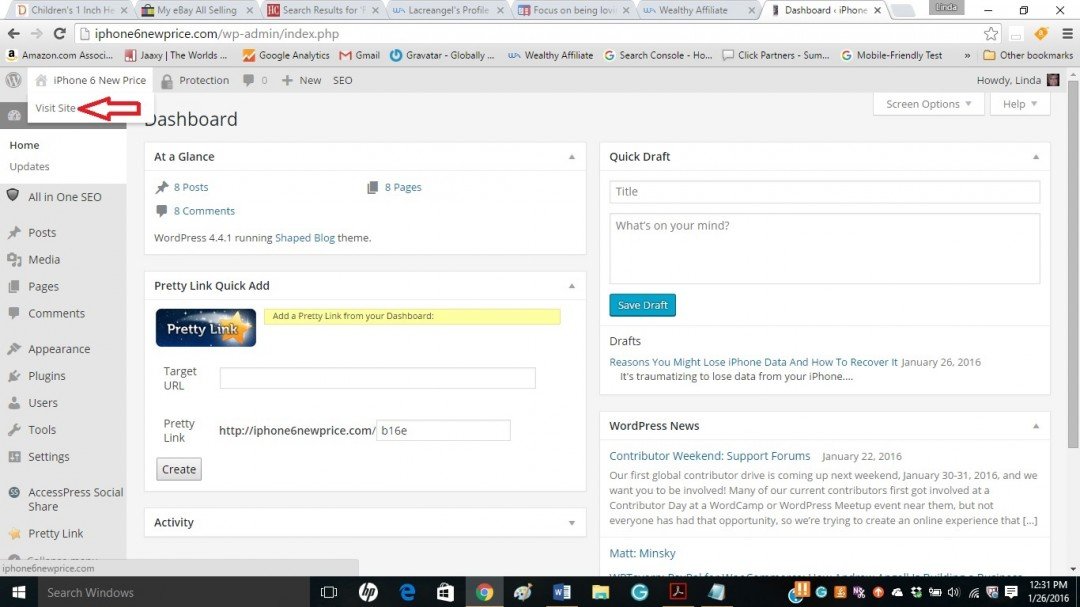Expand the Activity widget
The image size is (1080, 607).
pyautogui.click(x=572, y=523)
